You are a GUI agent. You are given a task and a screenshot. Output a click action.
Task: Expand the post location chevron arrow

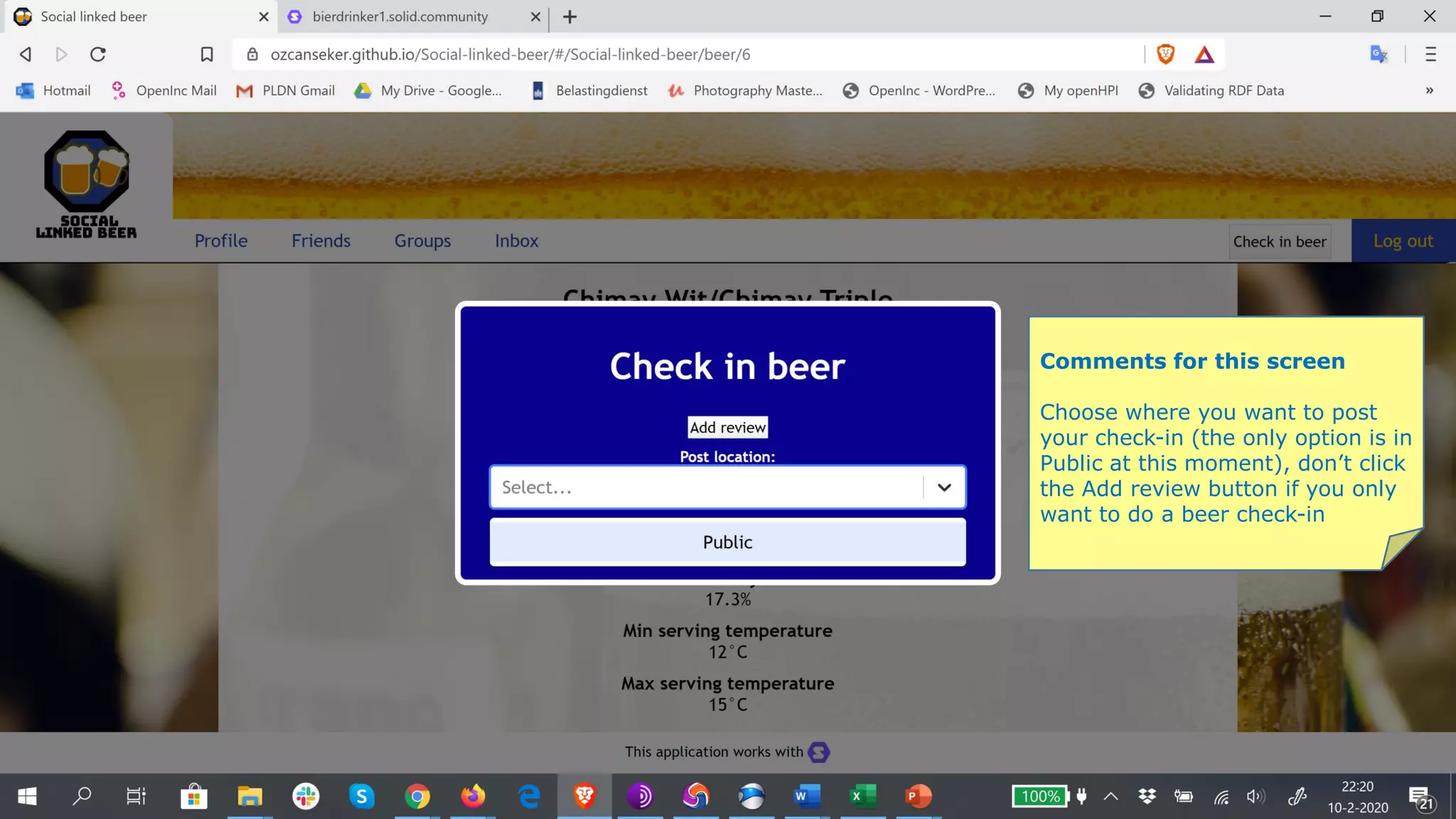(x=943, y=487)
